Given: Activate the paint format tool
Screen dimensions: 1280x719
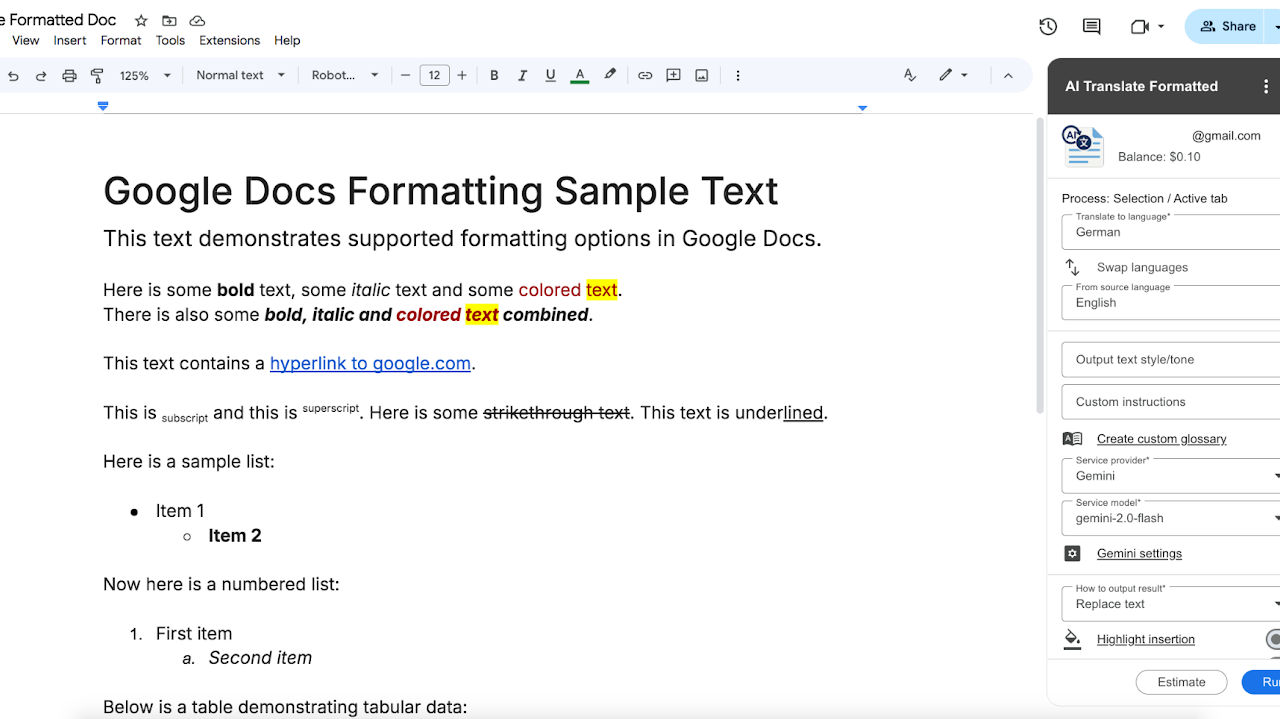Looking at the screenshot, I should click(97, 76).
